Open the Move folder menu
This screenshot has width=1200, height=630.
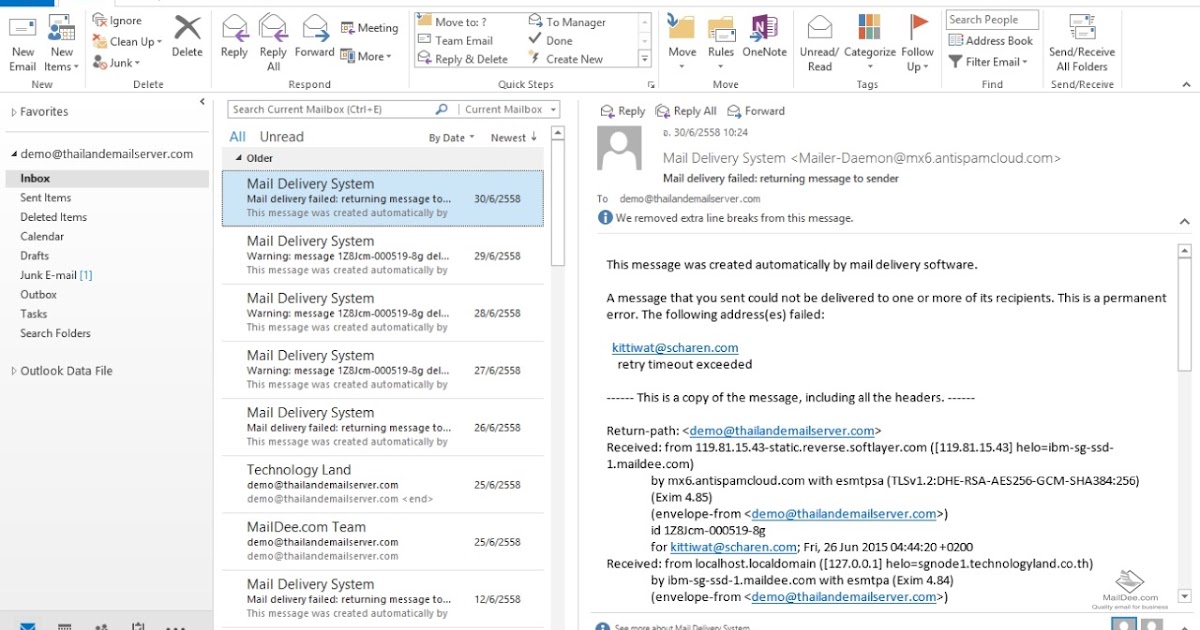682,44
